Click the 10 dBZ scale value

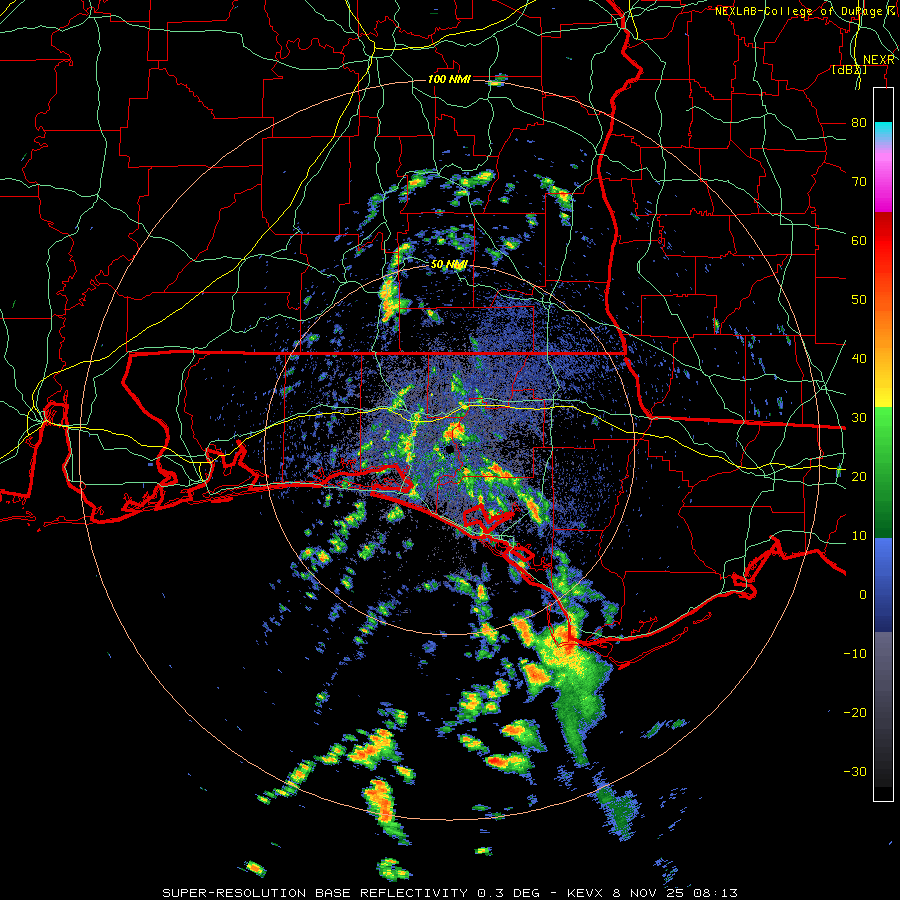[859, 536]
